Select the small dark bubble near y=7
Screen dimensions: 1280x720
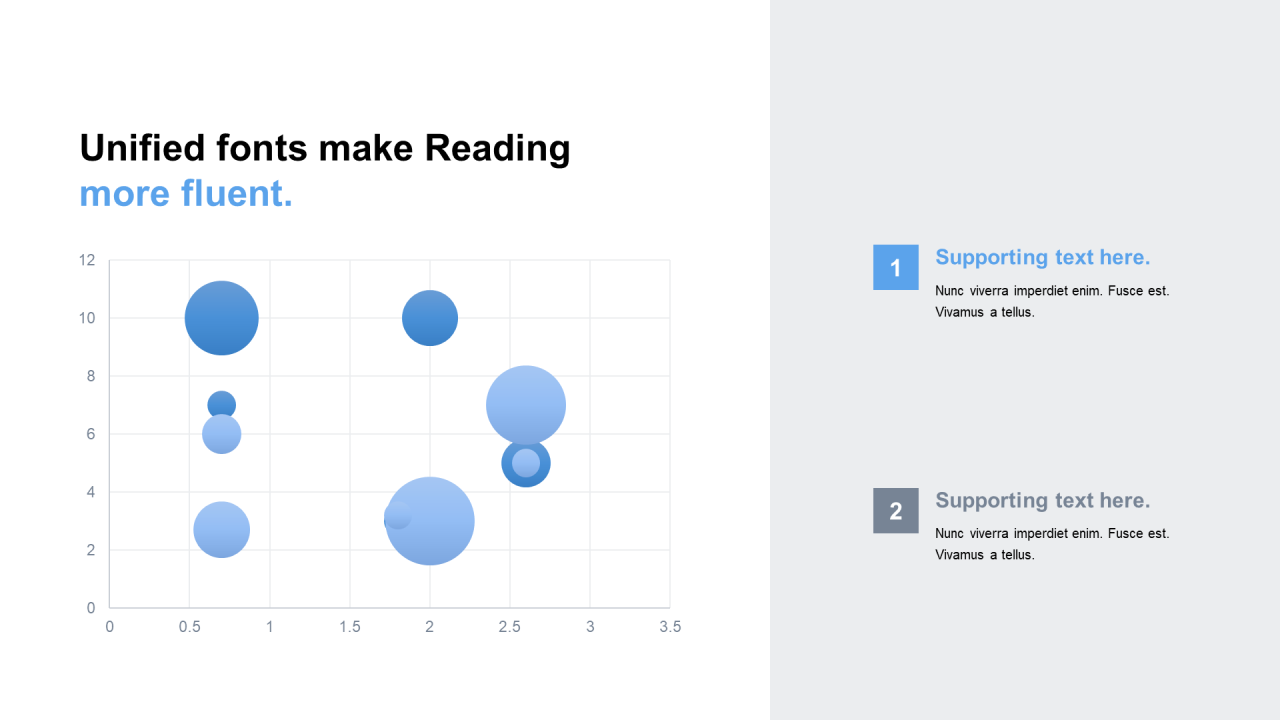tap(222, 403)
